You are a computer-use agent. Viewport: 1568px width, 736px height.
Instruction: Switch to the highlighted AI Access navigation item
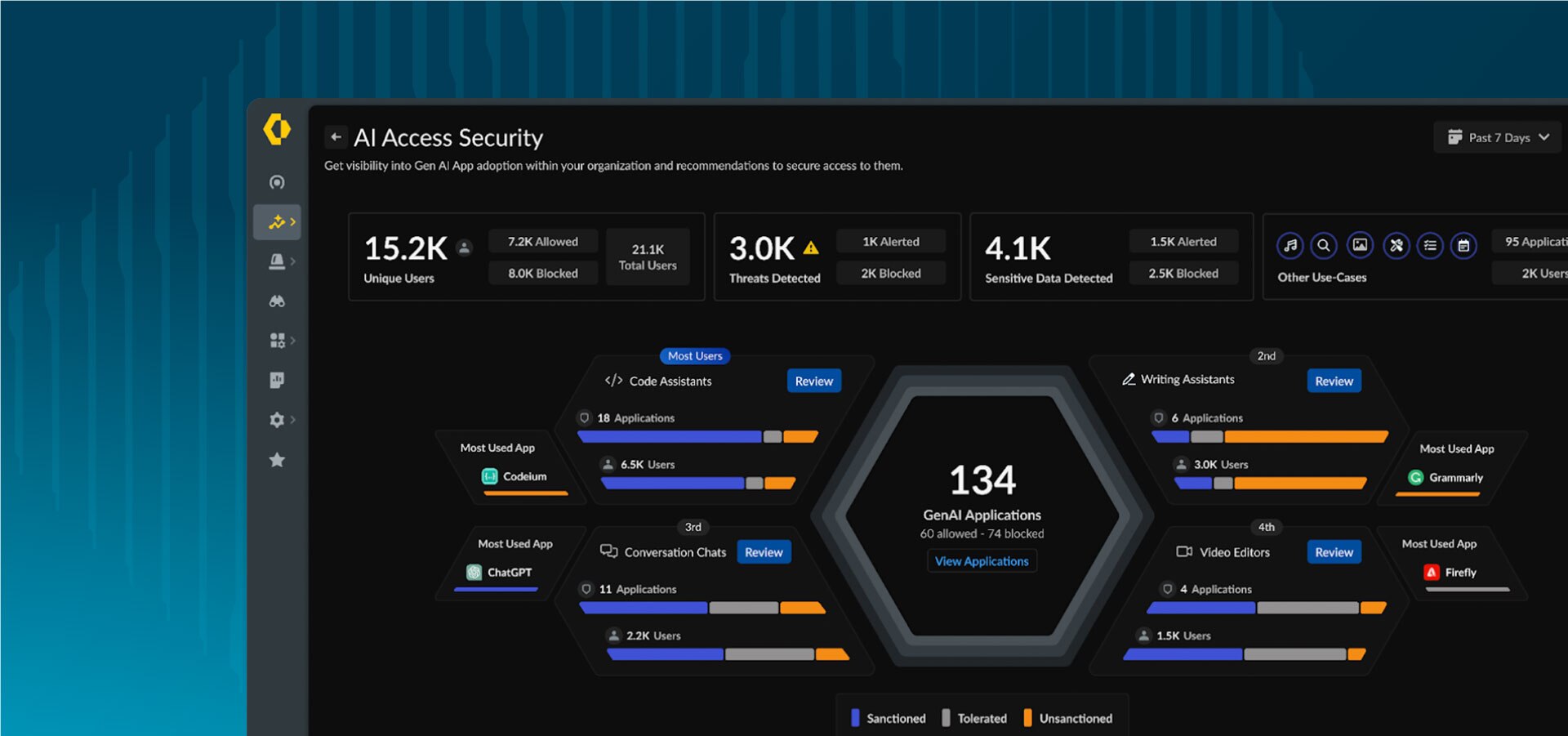[277, 221]
